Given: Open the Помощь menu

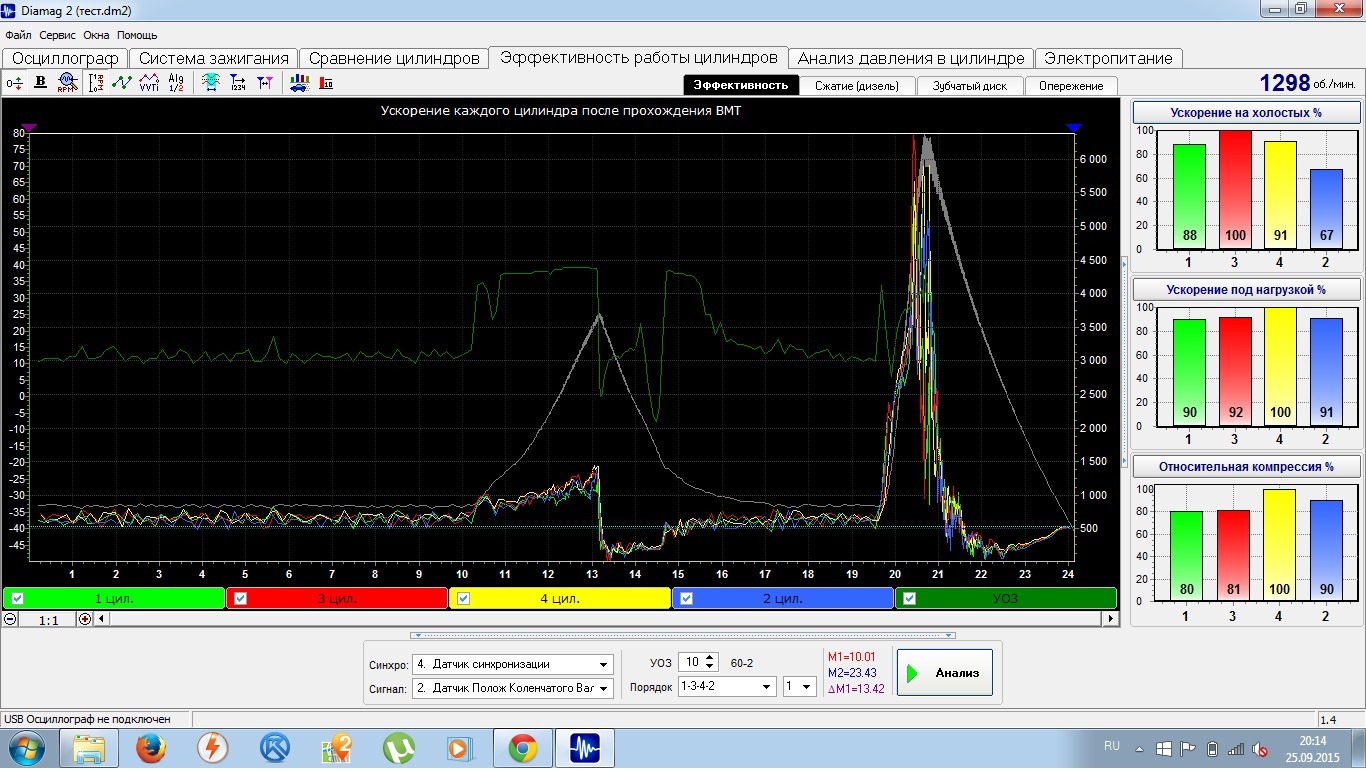Looking at the screenshot, I should pyautogui.click(x=137, y=35).
